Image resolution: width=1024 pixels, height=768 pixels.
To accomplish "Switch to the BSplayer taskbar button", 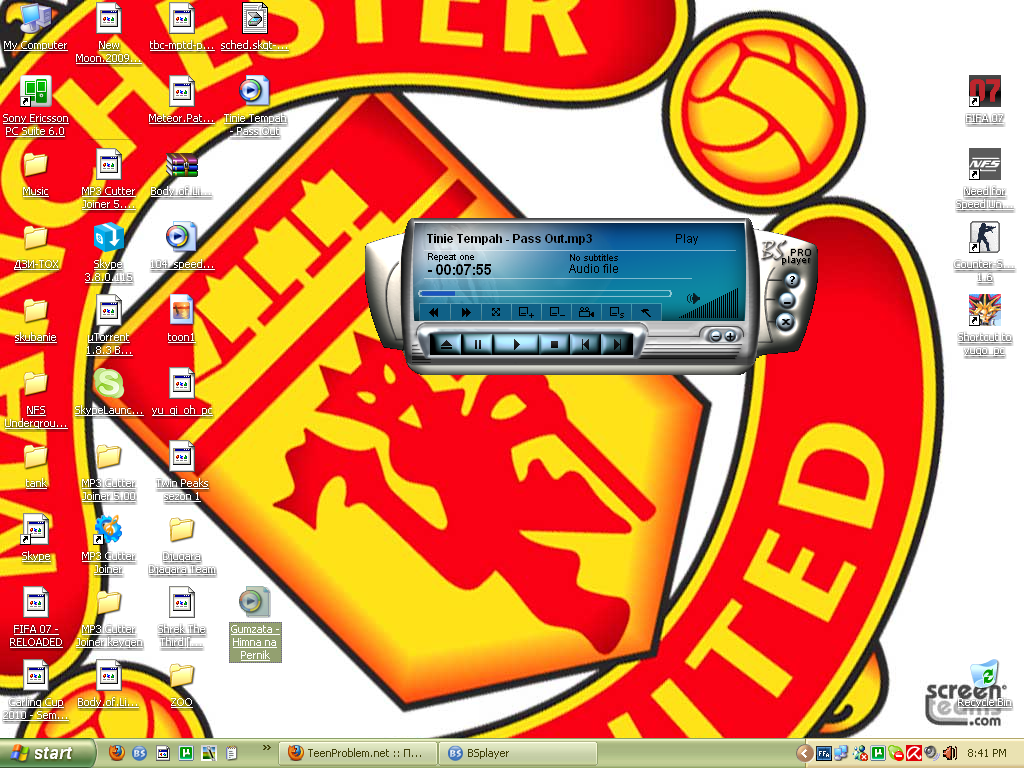I will [519, 753].
